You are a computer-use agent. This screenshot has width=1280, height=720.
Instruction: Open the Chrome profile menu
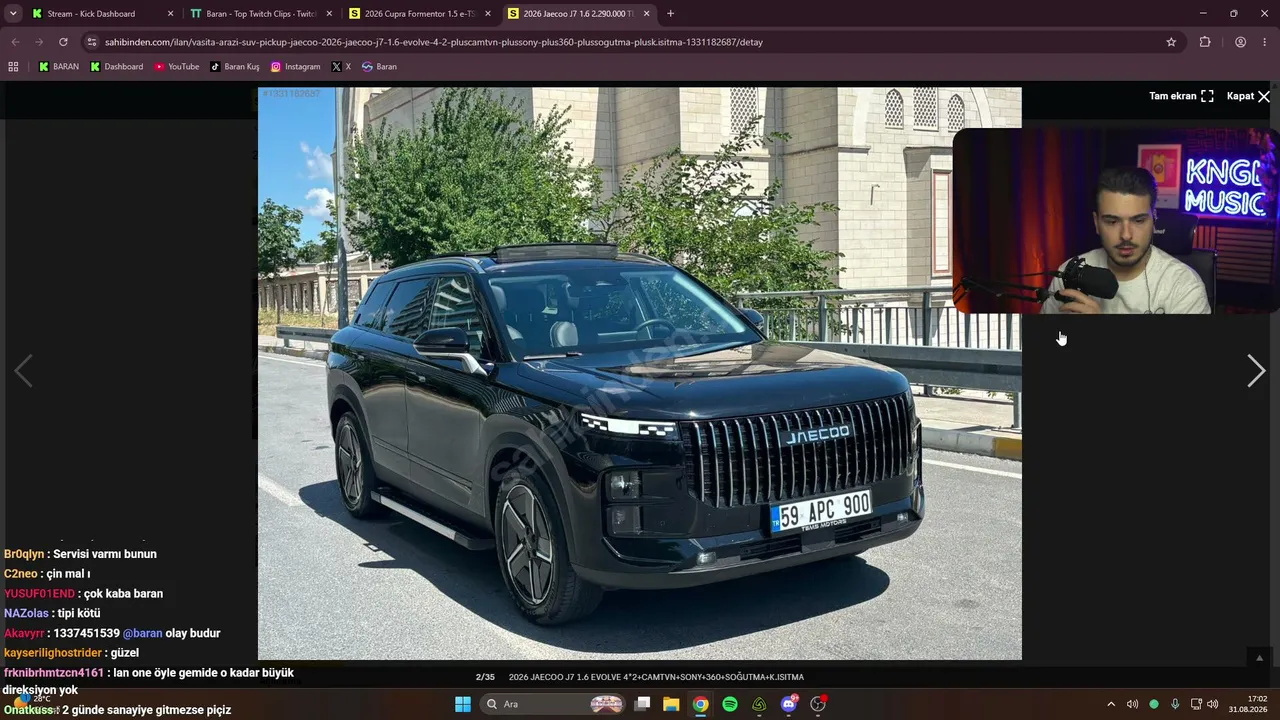point(1240,42)
